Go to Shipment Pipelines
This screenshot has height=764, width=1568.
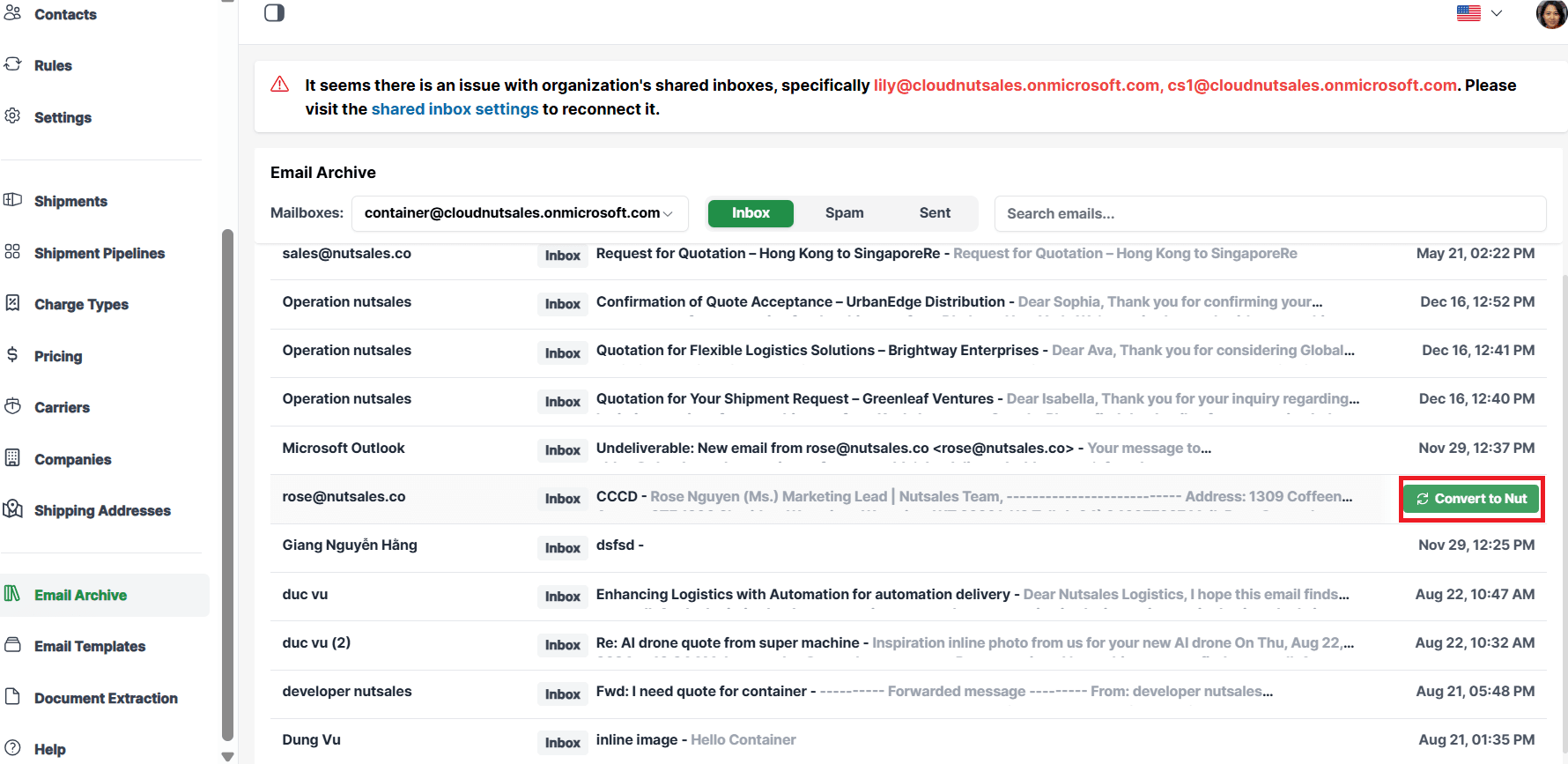pos(100,253)
